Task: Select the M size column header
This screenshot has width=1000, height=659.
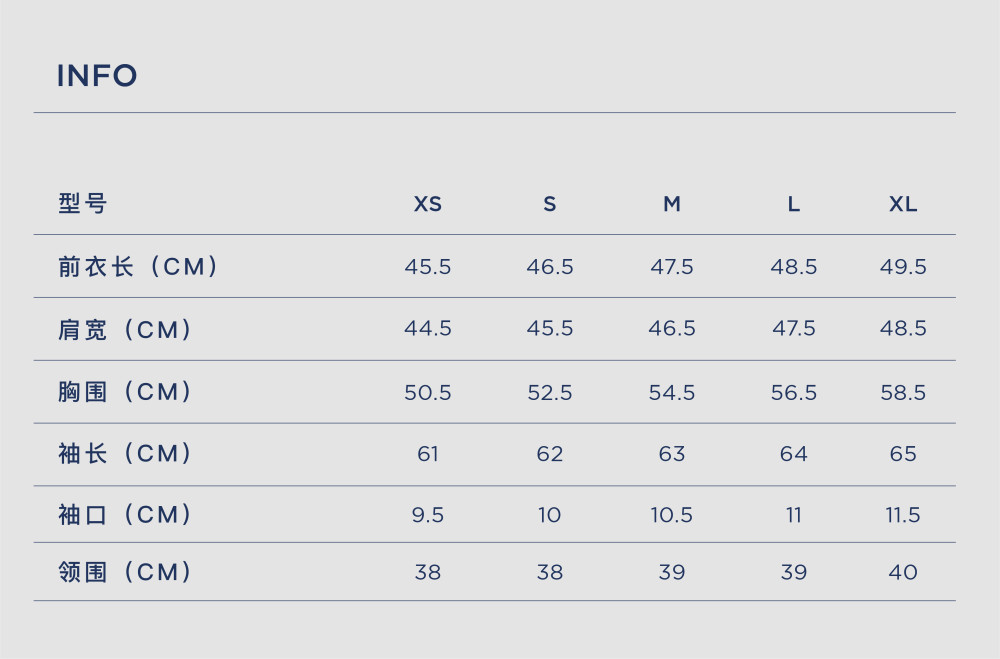Action: coord(672,204)
